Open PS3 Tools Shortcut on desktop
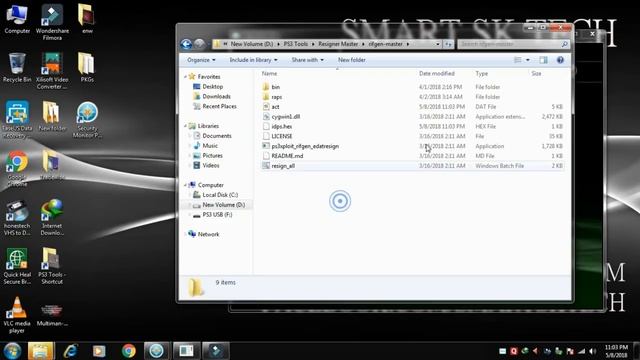The image size is (640, 360). (52, 266)
